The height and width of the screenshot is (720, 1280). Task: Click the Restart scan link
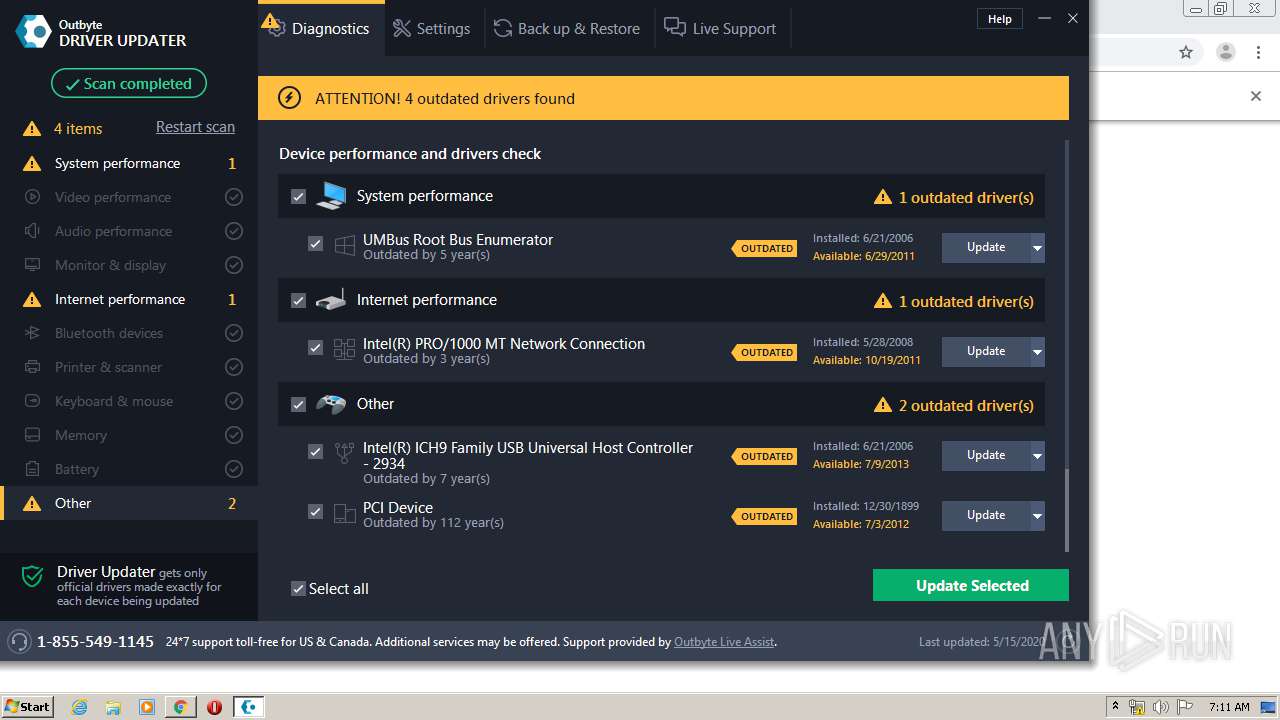tap(195, 127)
